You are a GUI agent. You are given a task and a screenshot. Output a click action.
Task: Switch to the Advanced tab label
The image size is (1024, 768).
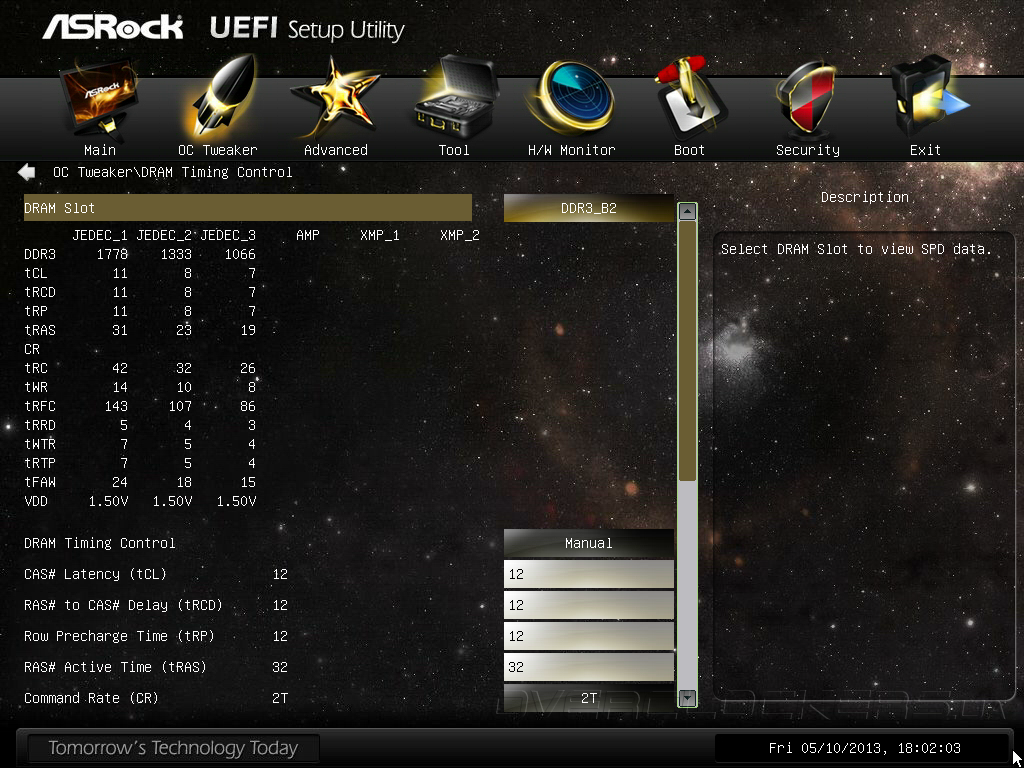tap(336, 150)
